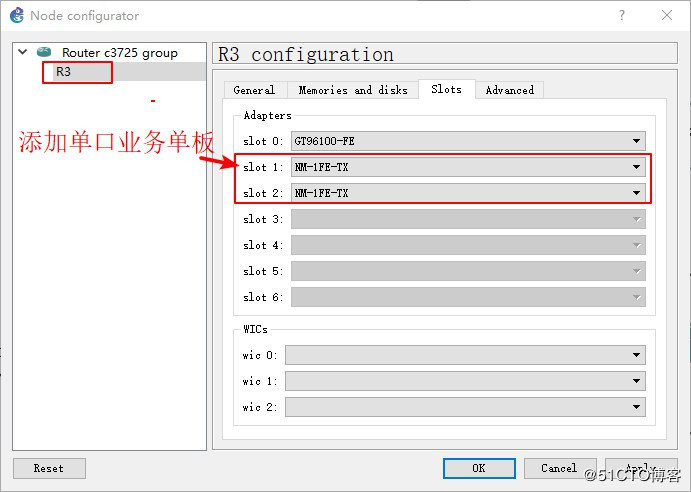Image resolution: width=691 pixels, height=492 pixels.
Task: Click the slot 0 label
Action: tap(263, 142)
